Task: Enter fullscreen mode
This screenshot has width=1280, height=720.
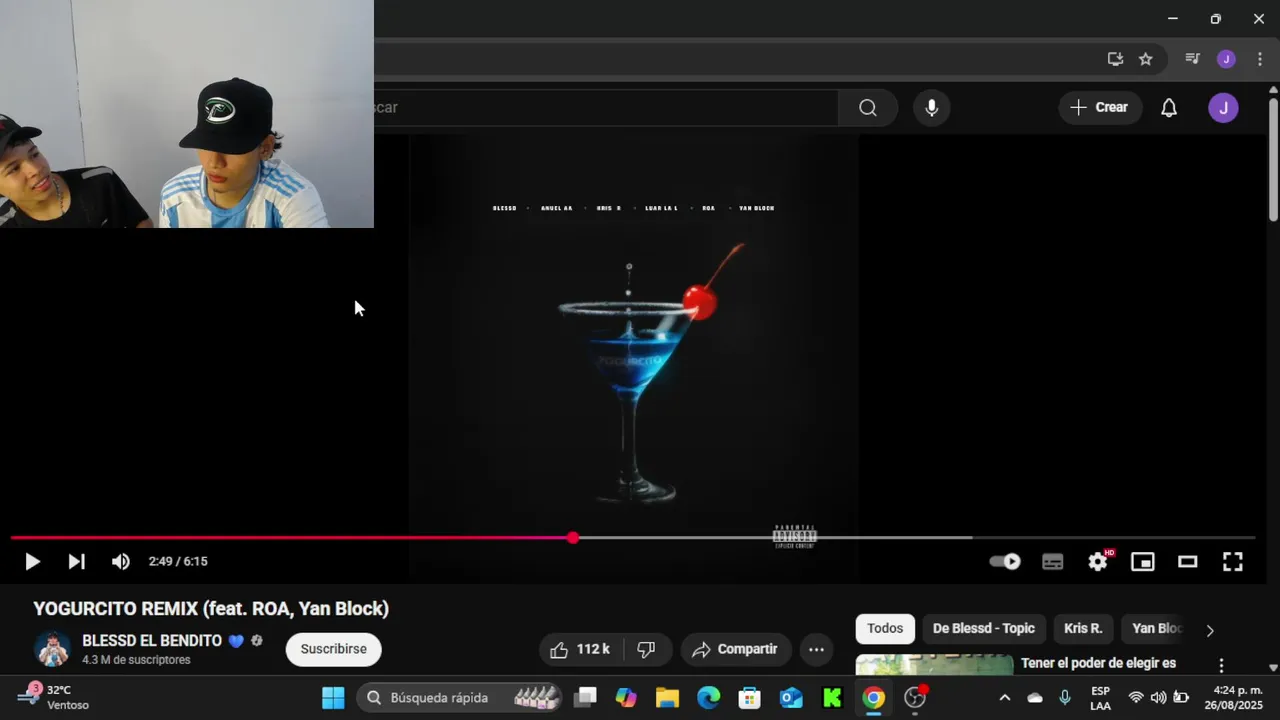Action: (1233, 562)
